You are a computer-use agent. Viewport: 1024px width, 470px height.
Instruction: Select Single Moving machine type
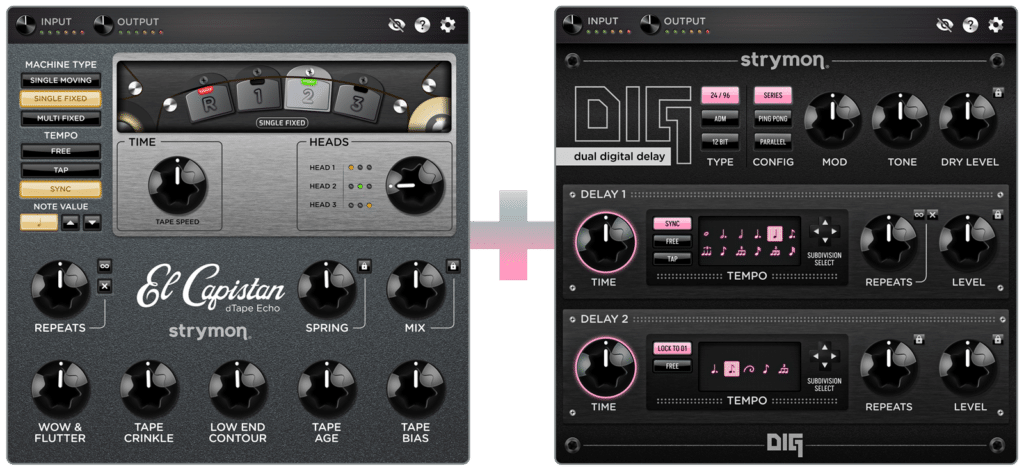tap(61, 80)
